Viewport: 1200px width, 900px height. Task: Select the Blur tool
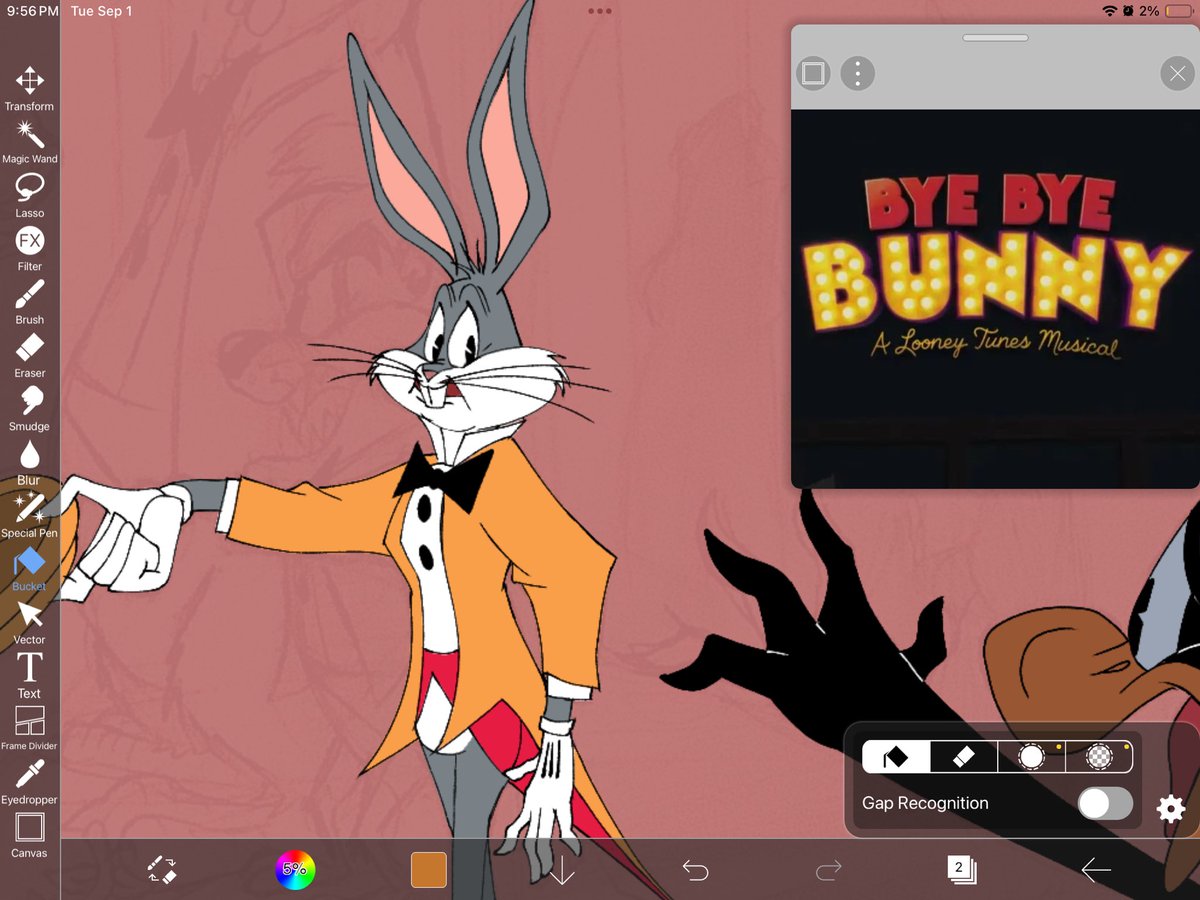tap(29, 462)
